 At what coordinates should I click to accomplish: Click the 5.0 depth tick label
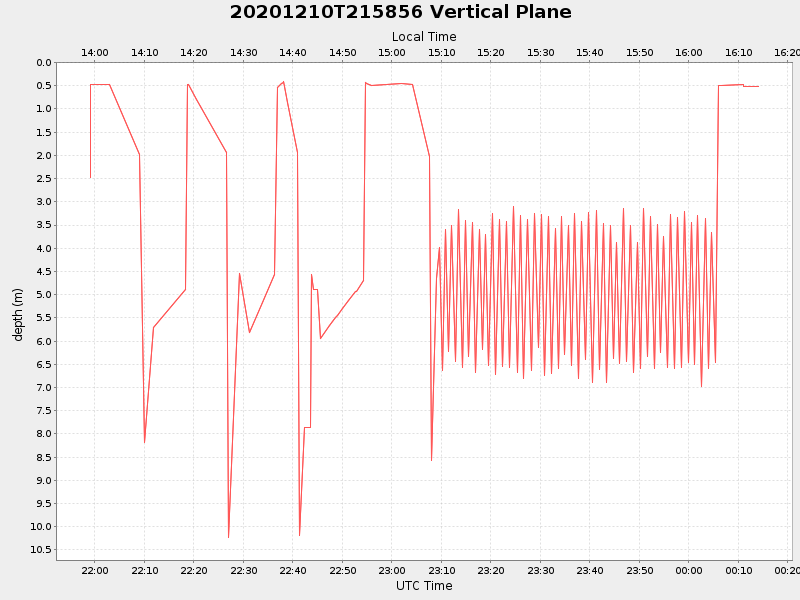[x=44, y=295]
